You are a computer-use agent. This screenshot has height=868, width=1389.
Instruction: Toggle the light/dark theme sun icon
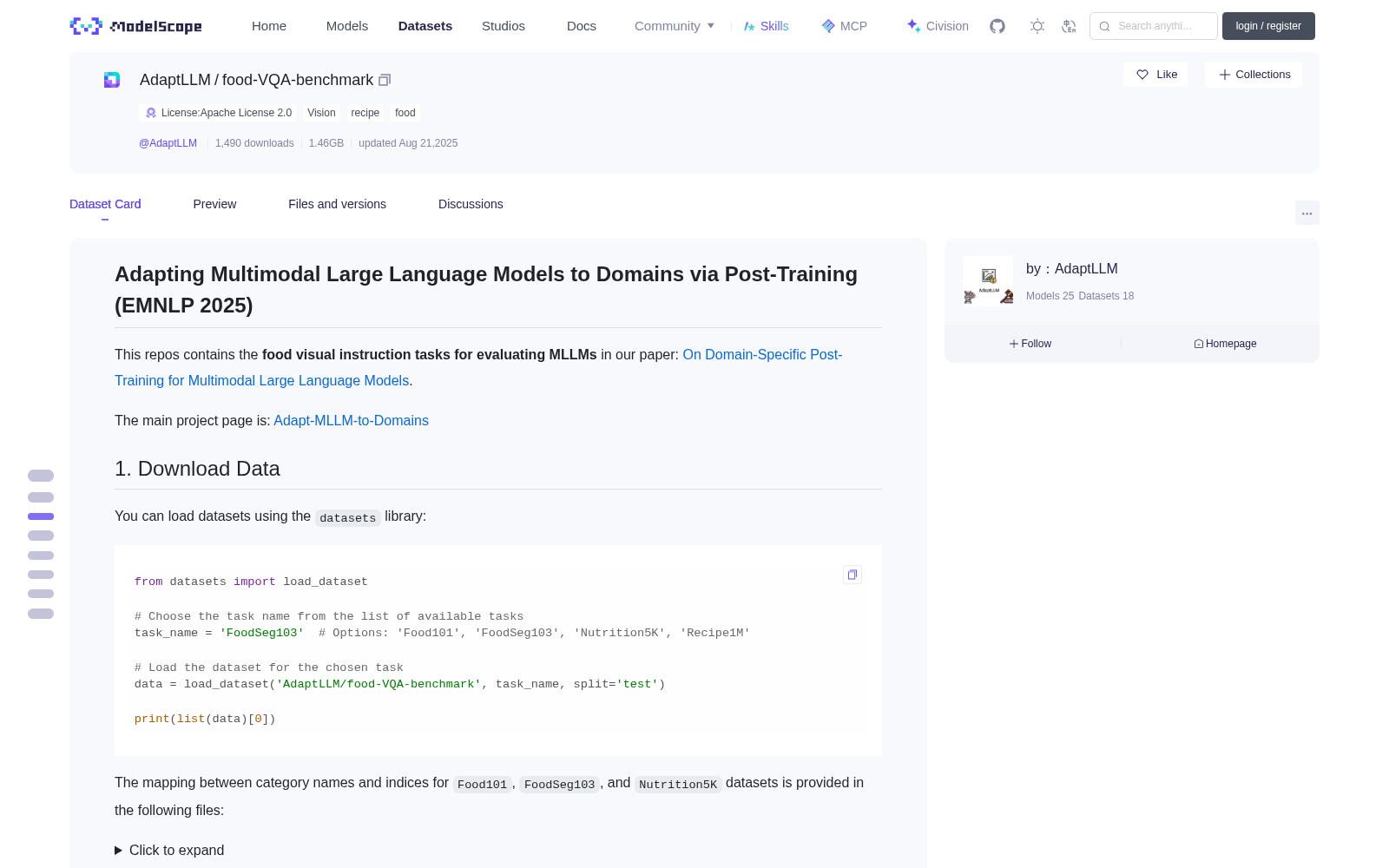pyautogui.click(x=1037, y=26)
